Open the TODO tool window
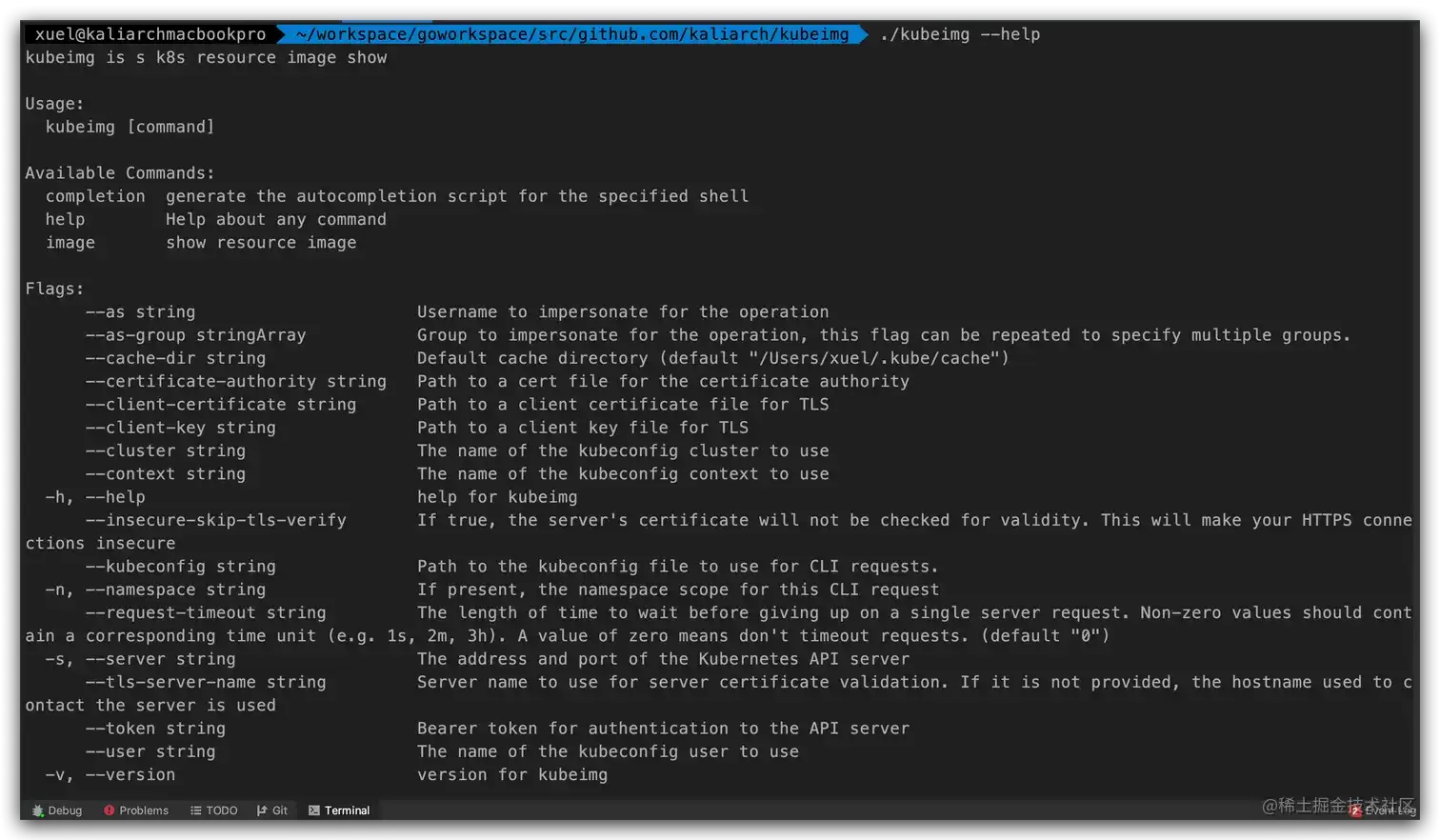This screenshot has height=840, width=1440. tap(214, 810)
